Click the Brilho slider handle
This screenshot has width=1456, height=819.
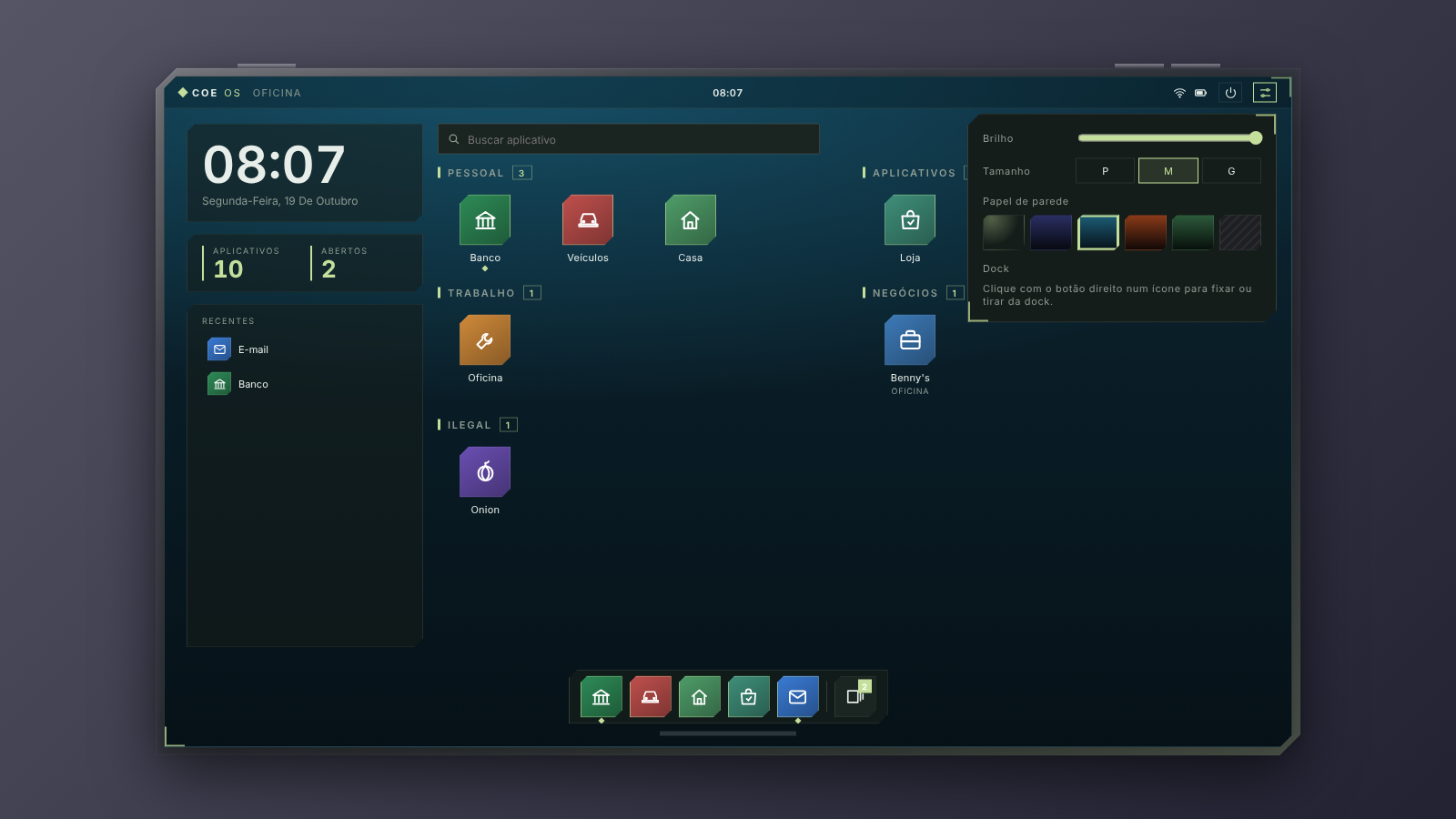tap(1256, 138)
